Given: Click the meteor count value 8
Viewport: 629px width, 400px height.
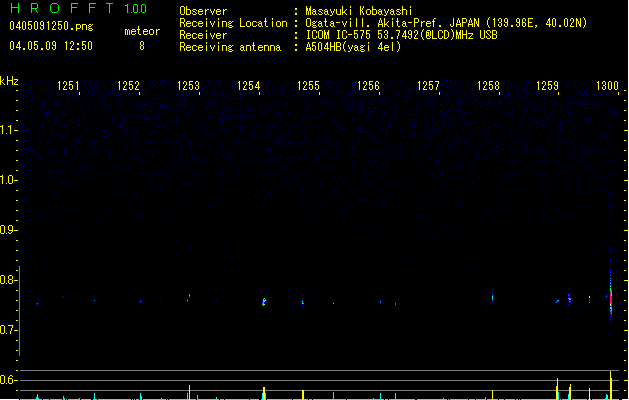Looking at the screenshot, I should click(x=142, y=46).
